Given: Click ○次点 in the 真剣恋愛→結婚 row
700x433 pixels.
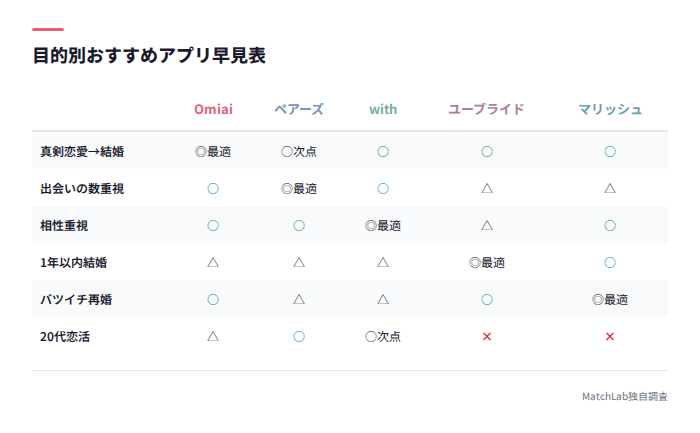Looking at the screenshot, I should click(299, 152).
